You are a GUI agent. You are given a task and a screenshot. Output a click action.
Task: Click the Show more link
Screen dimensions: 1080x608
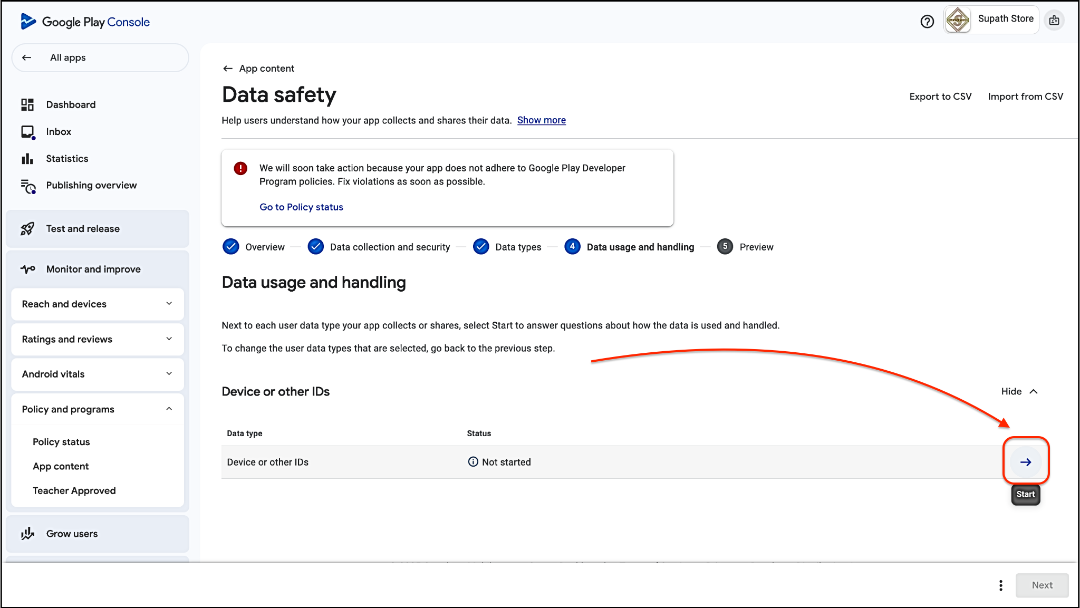coord(541,120)
